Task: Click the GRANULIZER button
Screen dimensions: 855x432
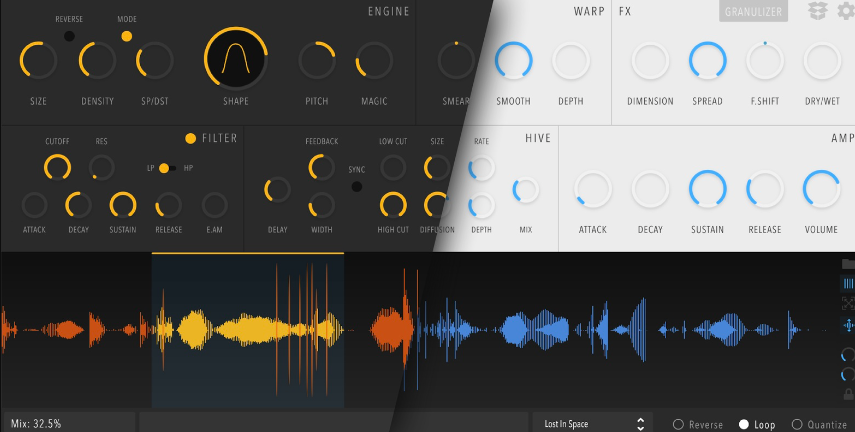Action: (x=753, y=11)
